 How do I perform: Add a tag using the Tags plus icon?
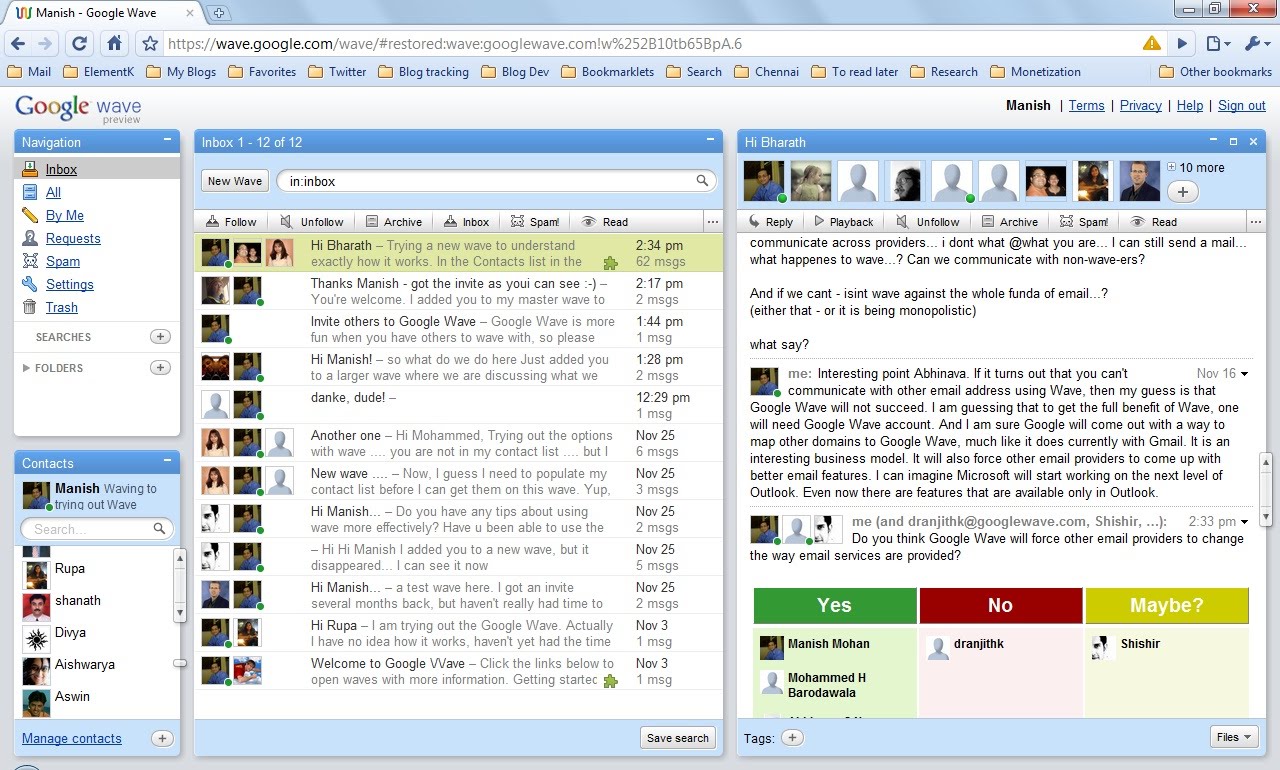[792, 738]
